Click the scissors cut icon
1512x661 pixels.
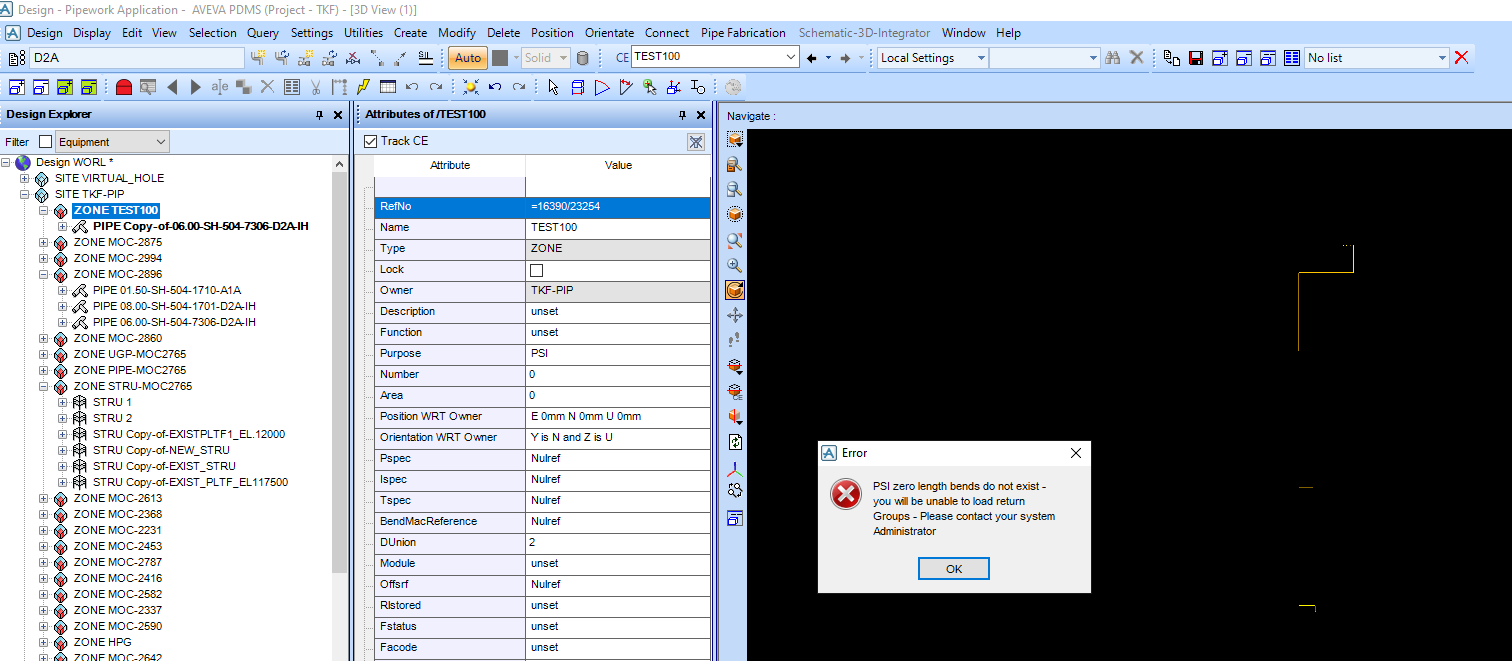315,87
